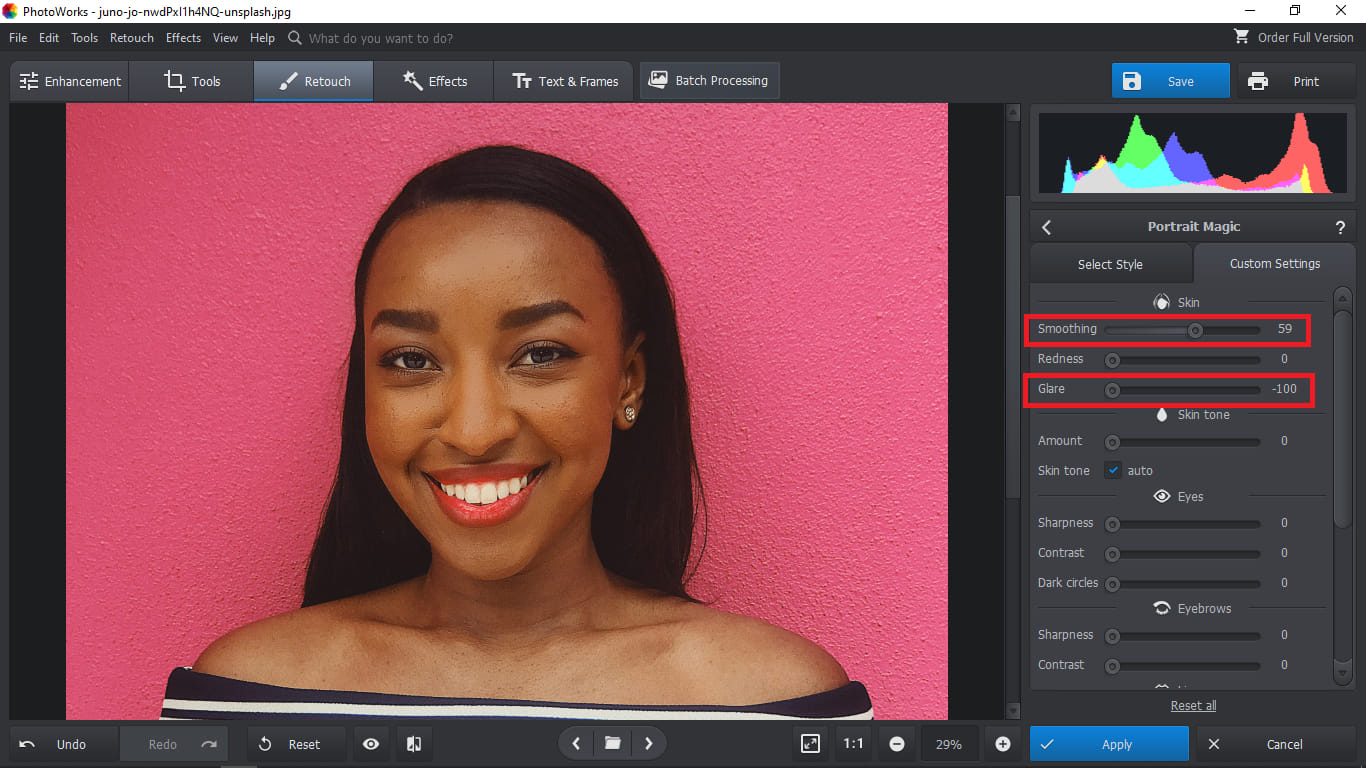Switch to the Enhancement tab
This screenshot has width=1366, height=768.
[69, 81]
